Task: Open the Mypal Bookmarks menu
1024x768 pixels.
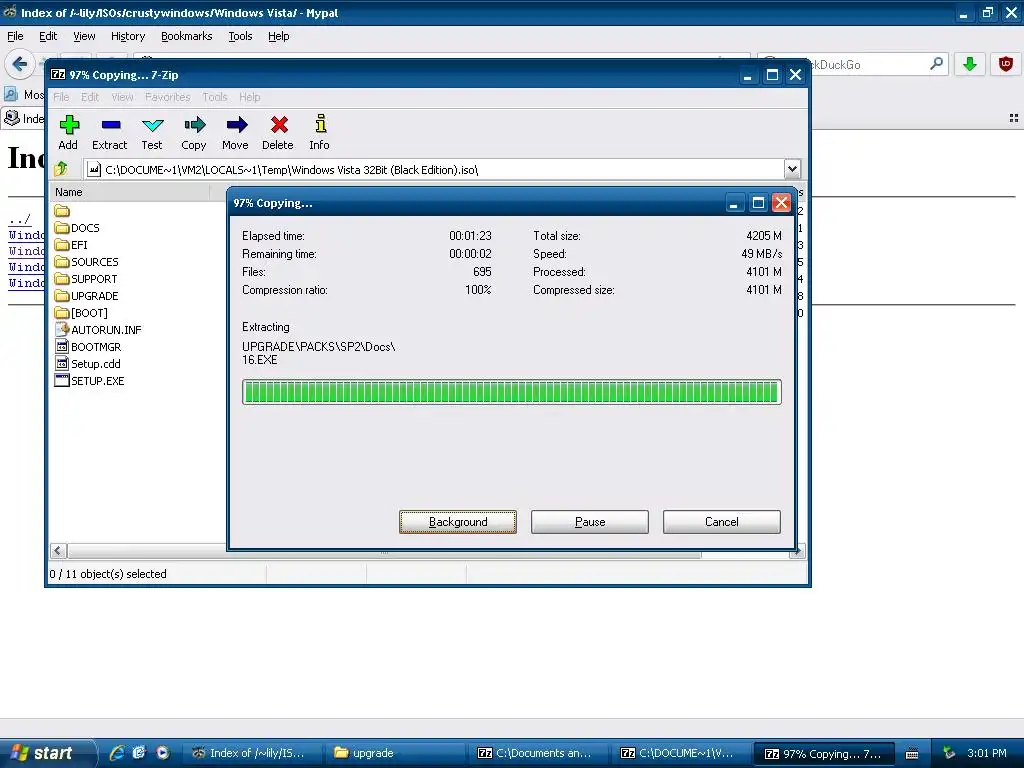Action: [187, 36]
